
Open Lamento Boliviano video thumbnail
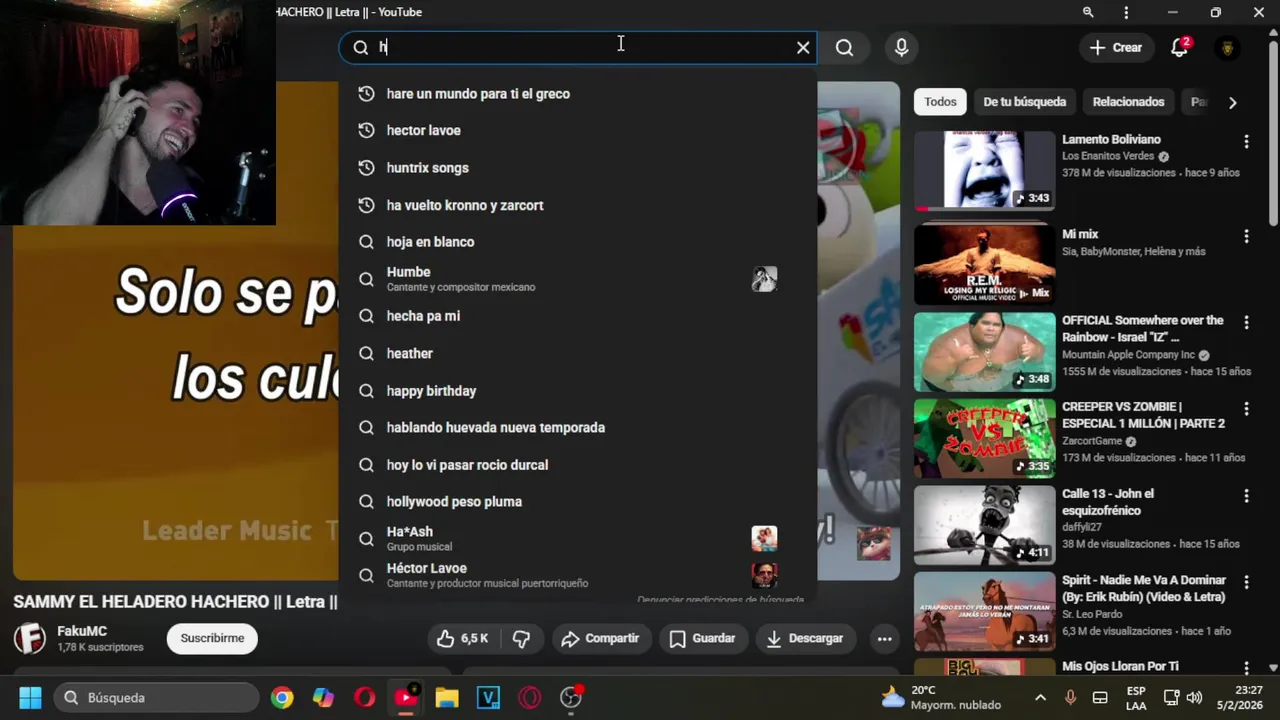984,170
